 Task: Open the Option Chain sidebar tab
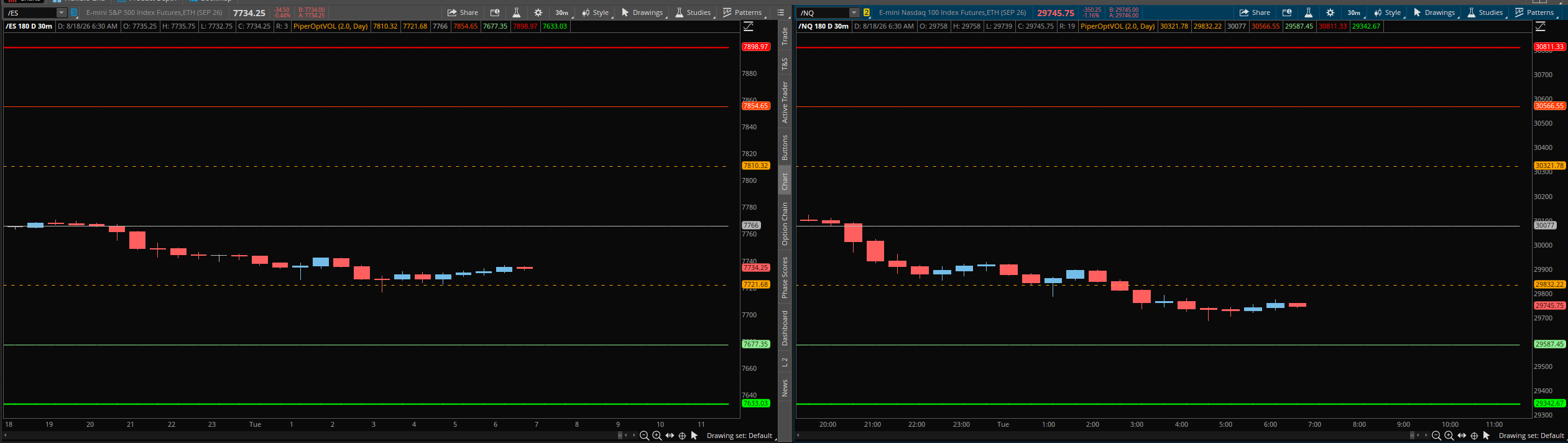click(785, 223)
